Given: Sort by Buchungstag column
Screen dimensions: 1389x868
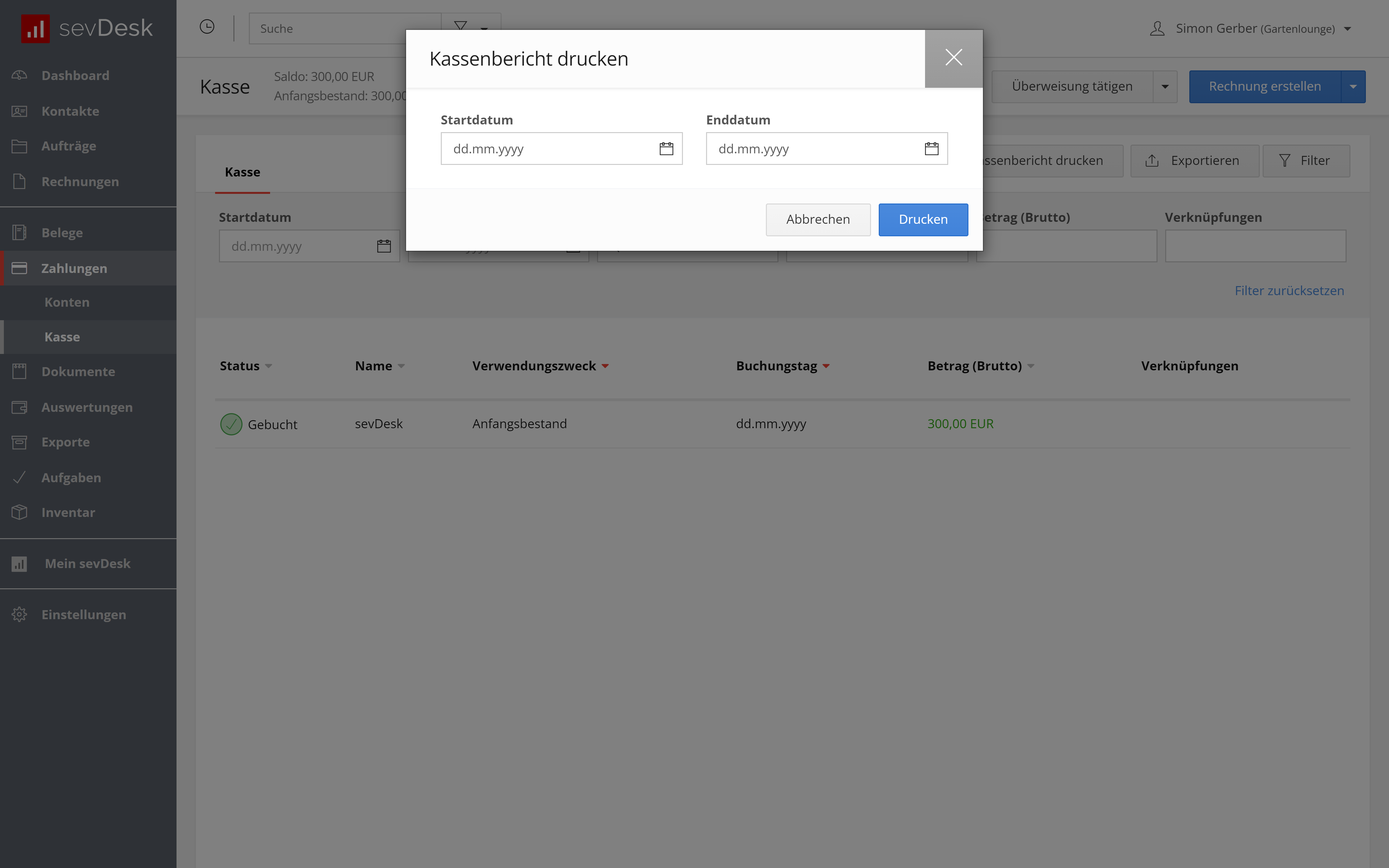Looking at the screenshot, I should [783, 366].
